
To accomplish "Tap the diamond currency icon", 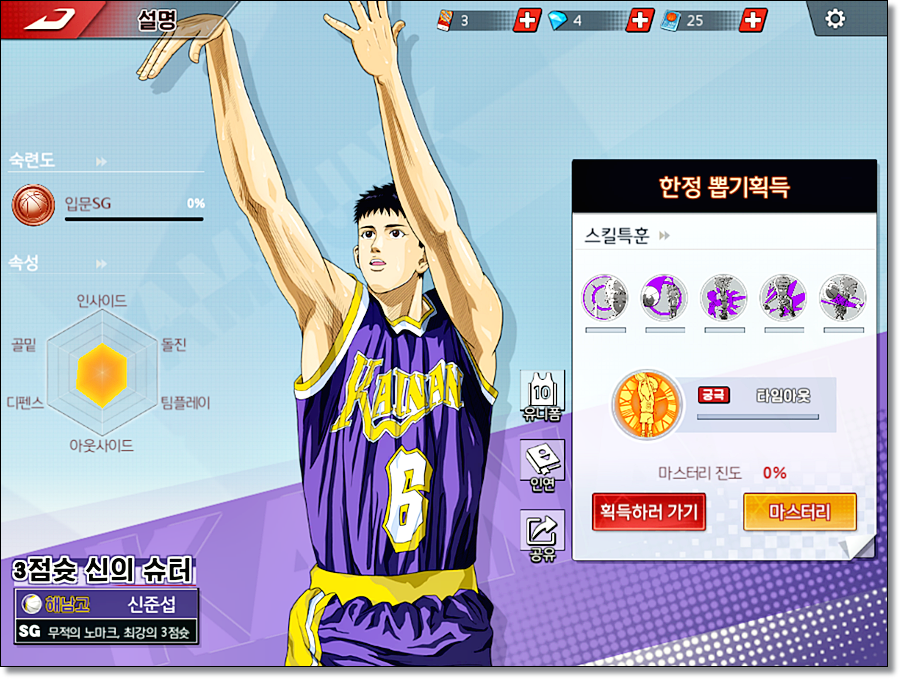I will coord(557,21).
